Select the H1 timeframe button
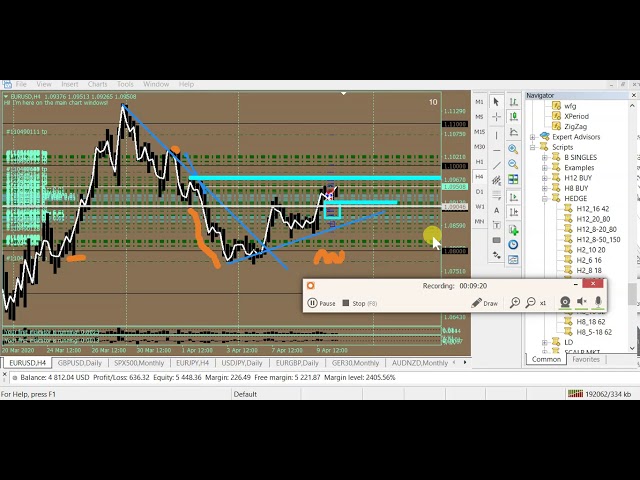This screenshot has width=640, height=480. 479,162
